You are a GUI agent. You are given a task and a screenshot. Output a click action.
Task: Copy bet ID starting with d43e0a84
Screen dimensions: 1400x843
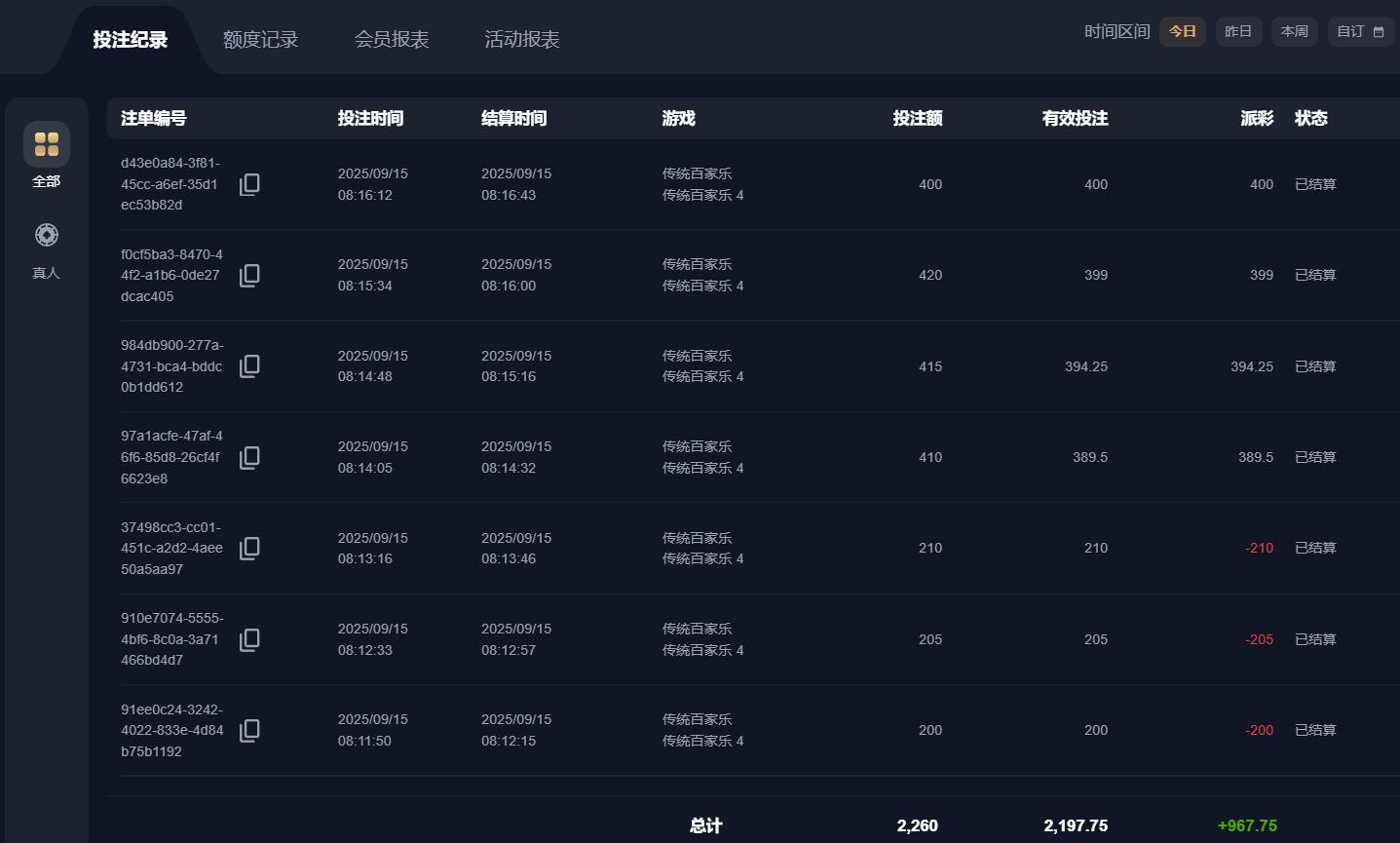coord(249,184)
